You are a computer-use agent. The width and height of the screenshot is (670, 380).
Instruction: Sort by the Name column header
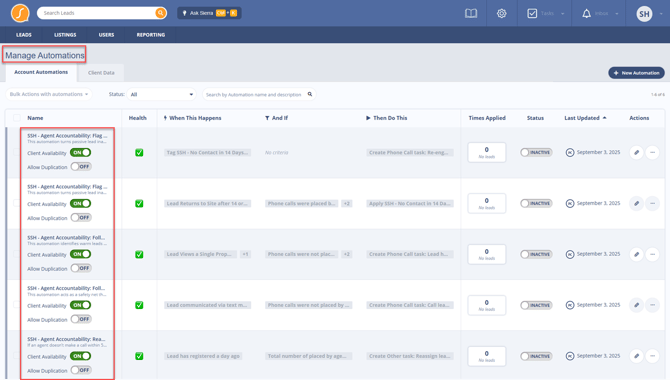pyautogui.click(x=35, y=118)
